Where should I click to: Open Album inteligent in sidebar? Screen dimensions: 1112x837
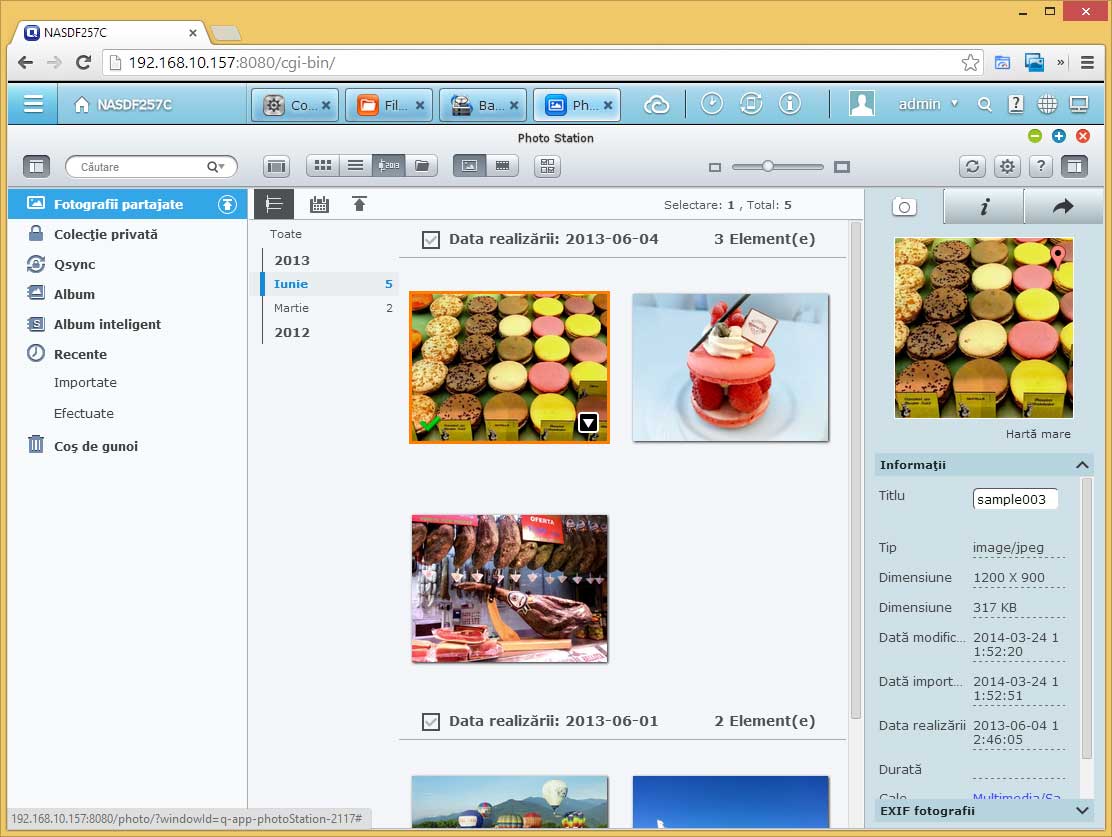coord(107,324)
